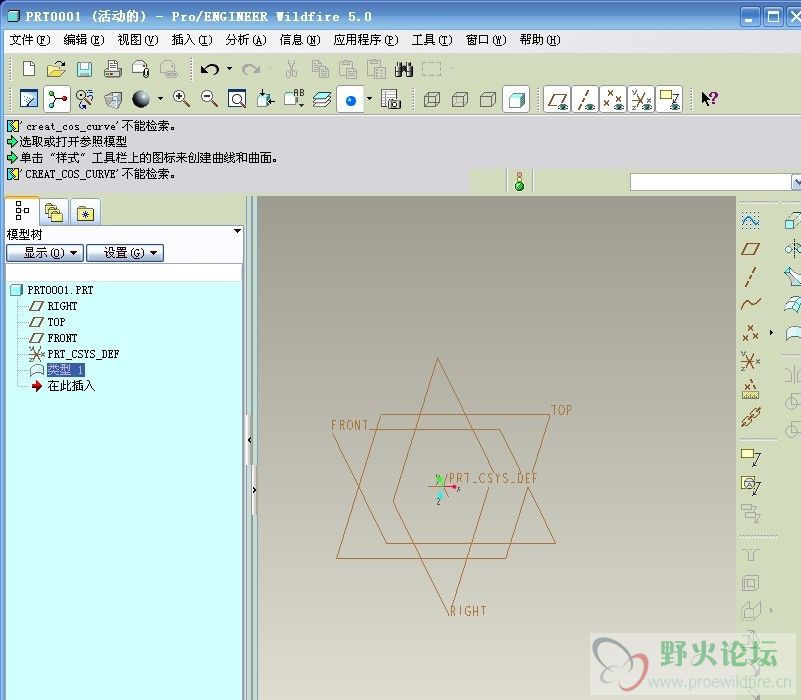Select the Orient mode icon
Viewport: 801px width, 700px height.
pyautogui.click(x=84, y=98)
